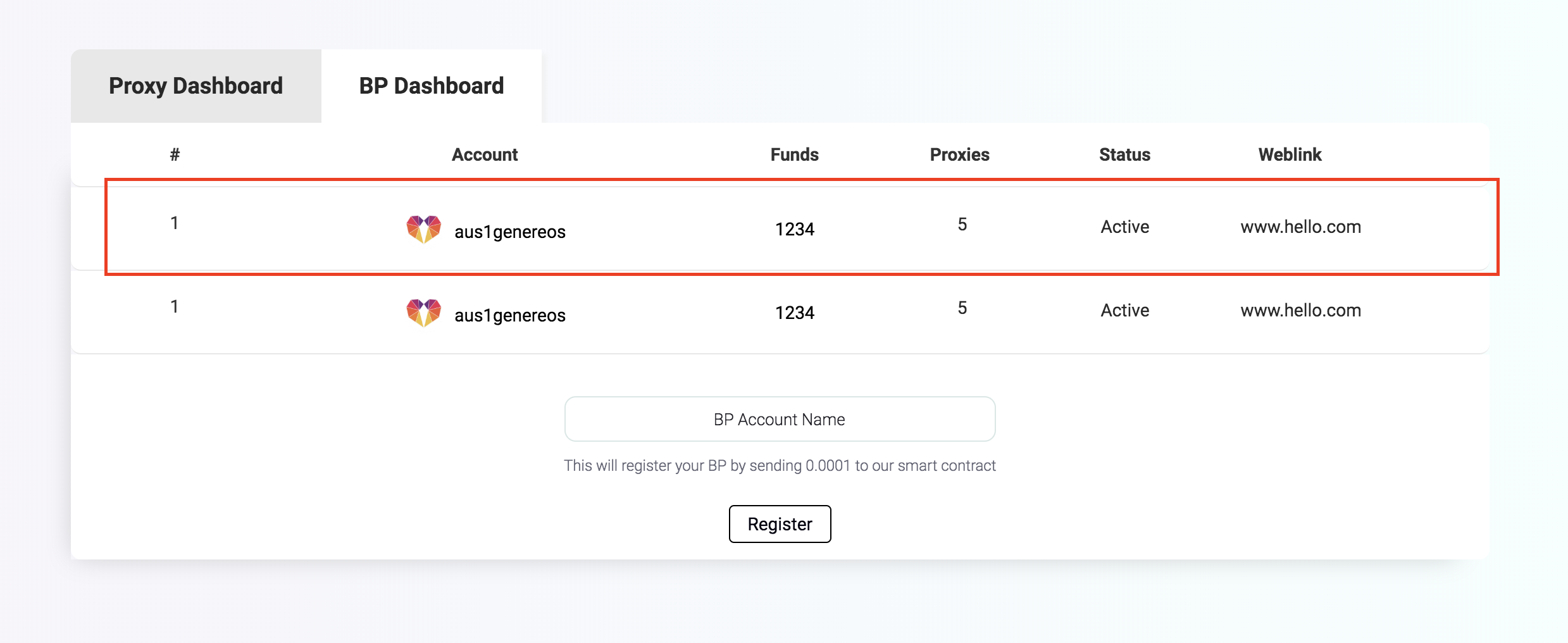Click the Proxies column header
Image resolution: width=1568 pixels, height=643 pixels.
click(x=959, y=154)
